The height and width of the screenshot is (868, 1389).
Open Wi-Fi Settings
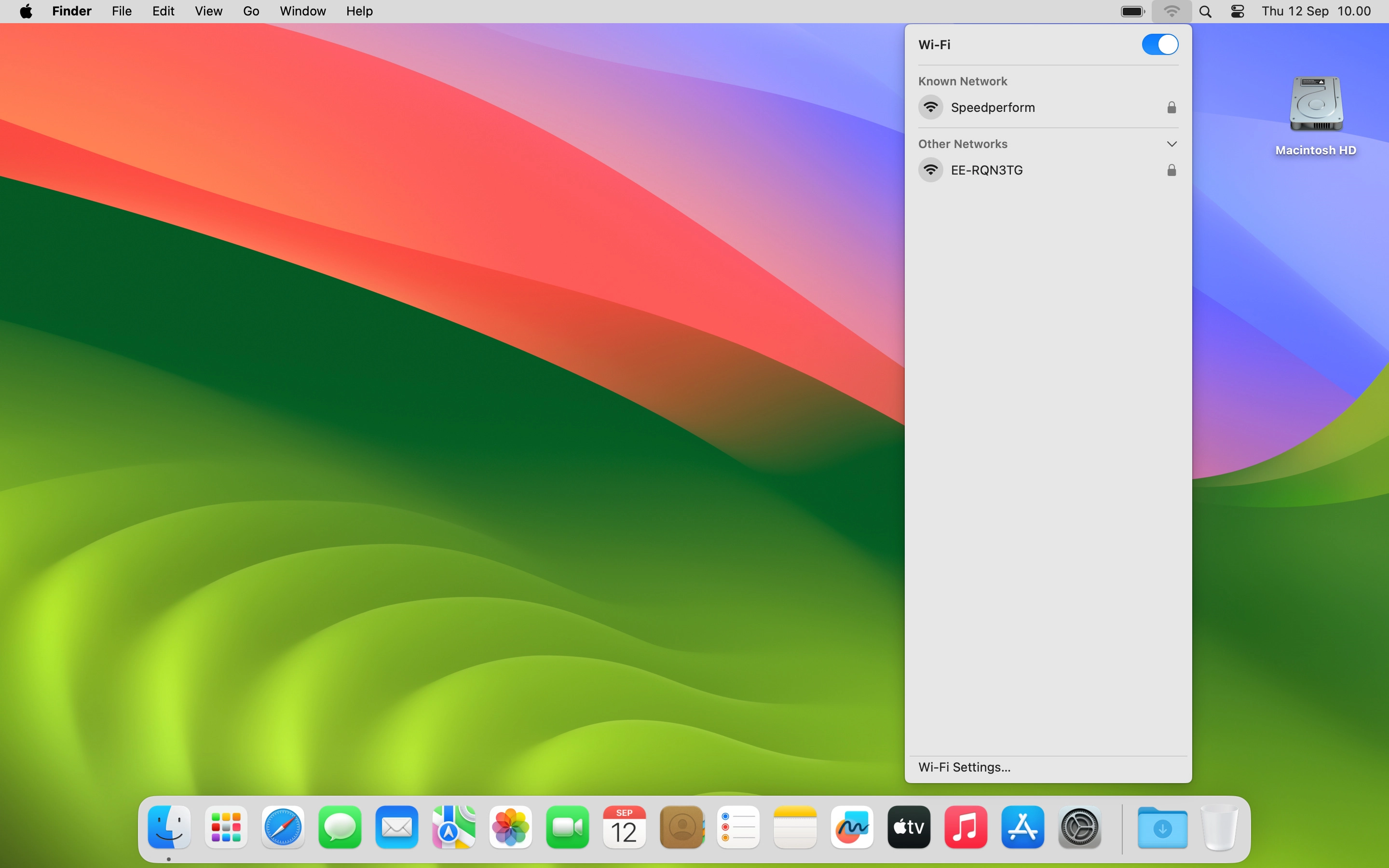pyautogui.click(x=964, y=767)
